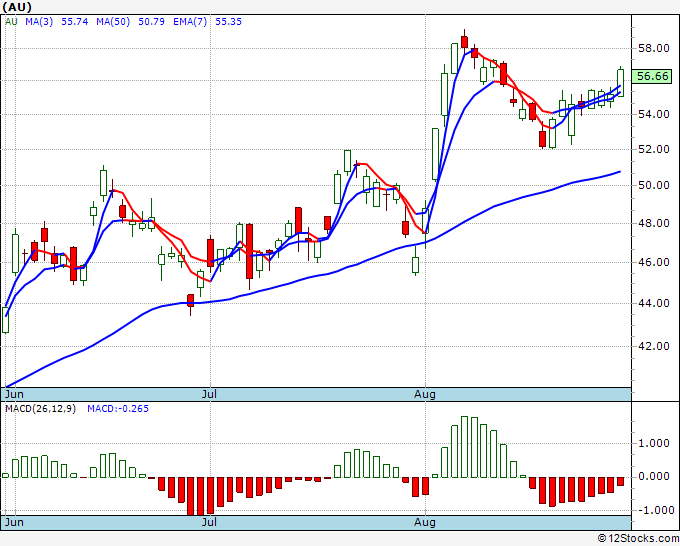Click the EMA(7) legend label
680x546 pixels.
(190, 22)
